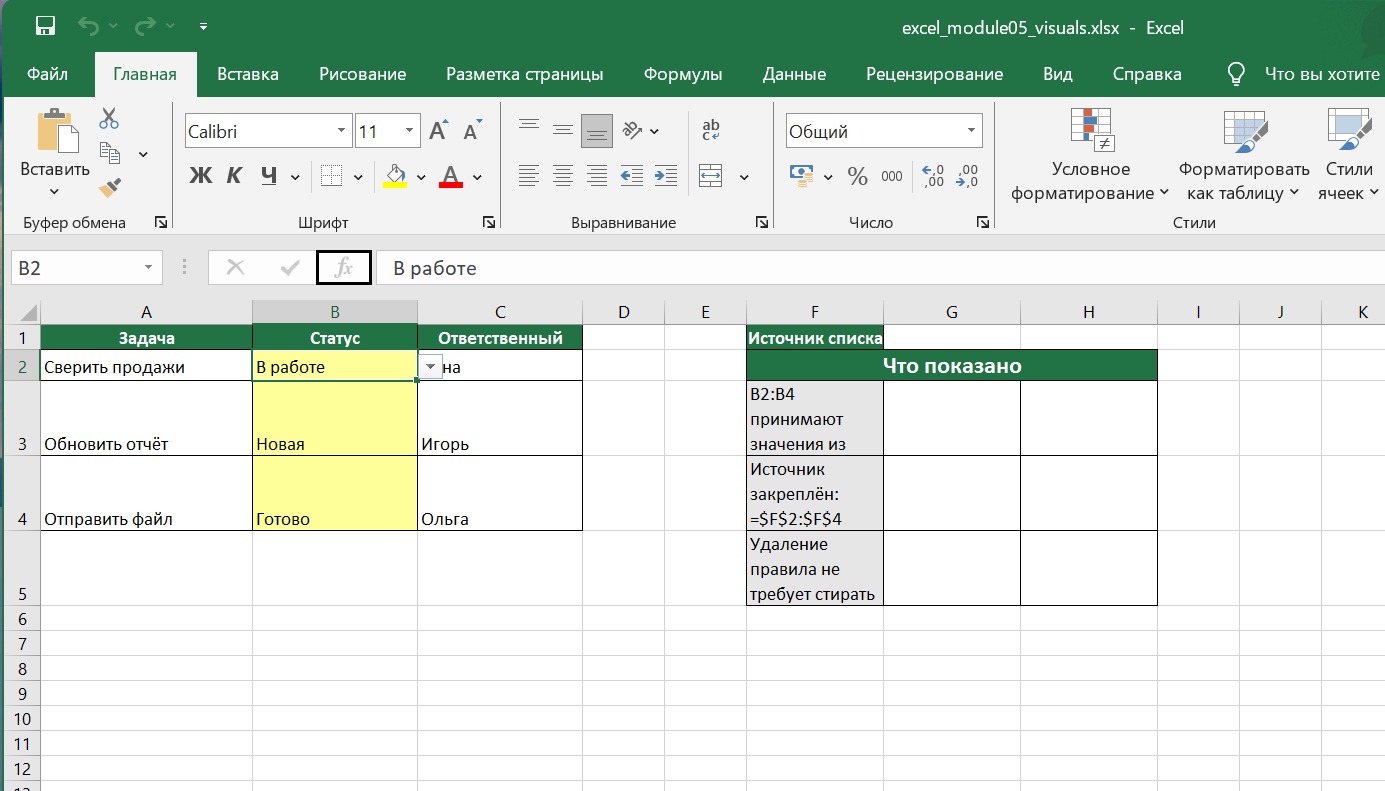This screenshot has width=1385, height=791.
Task: Apply percent style format
Action: (x=857, y=177)
